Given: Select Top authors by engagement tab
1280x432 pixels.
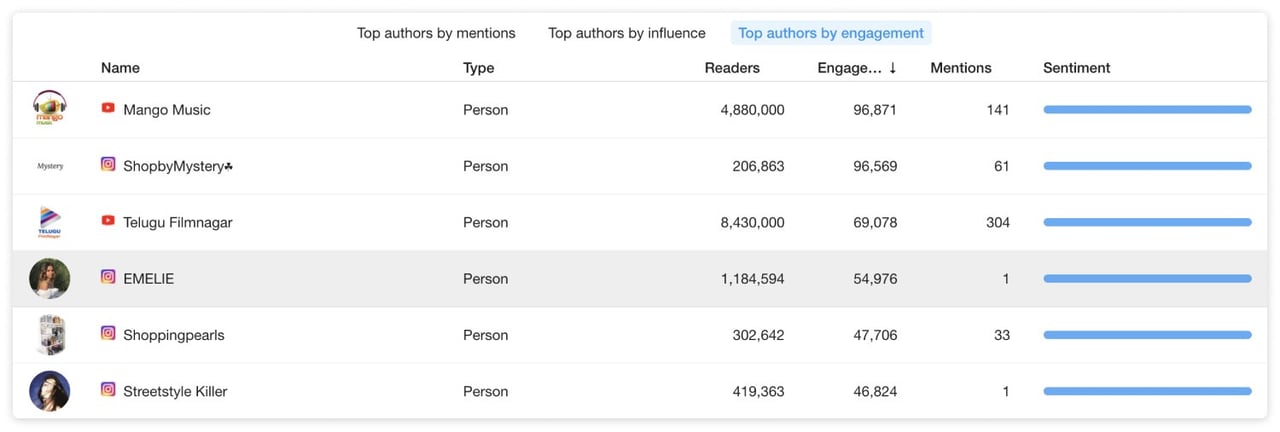Looking at the screenshot, I should (x=831, y=33).
